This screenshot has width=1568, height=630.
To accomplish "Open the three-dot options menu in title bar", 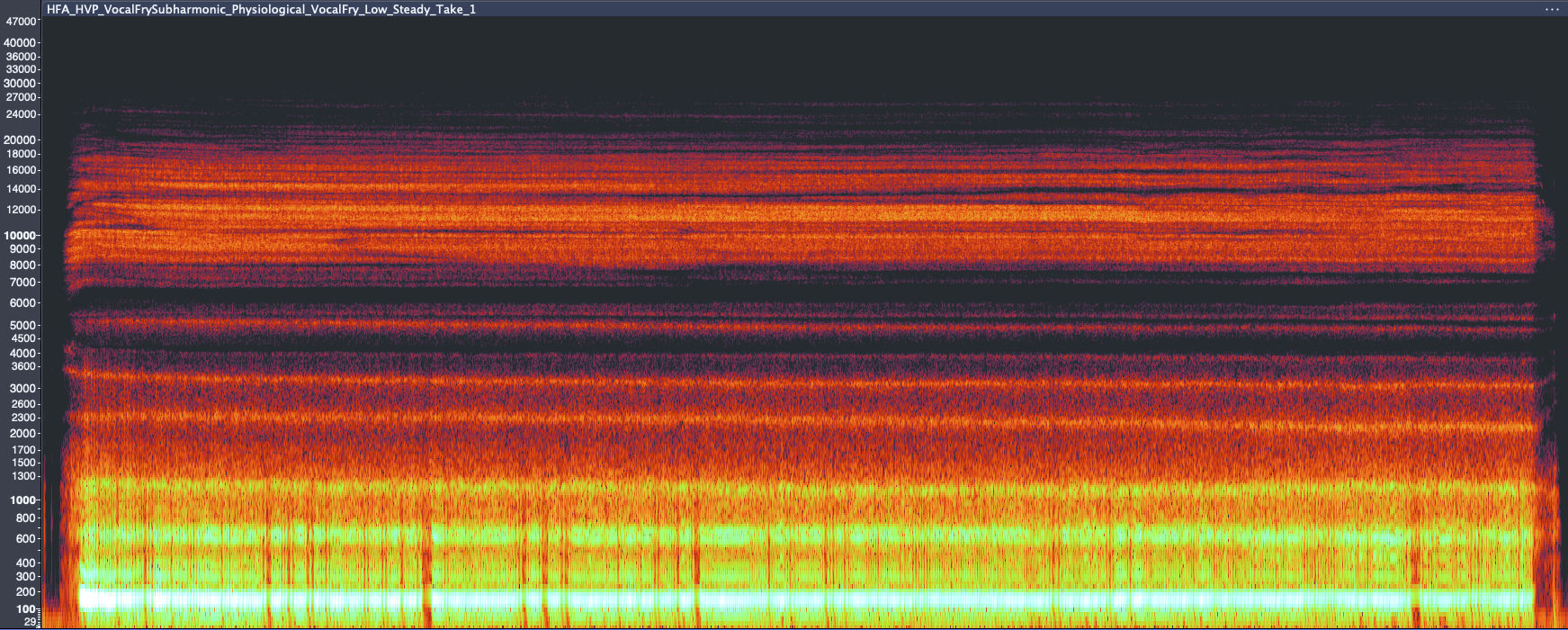I will (1552, 9).
